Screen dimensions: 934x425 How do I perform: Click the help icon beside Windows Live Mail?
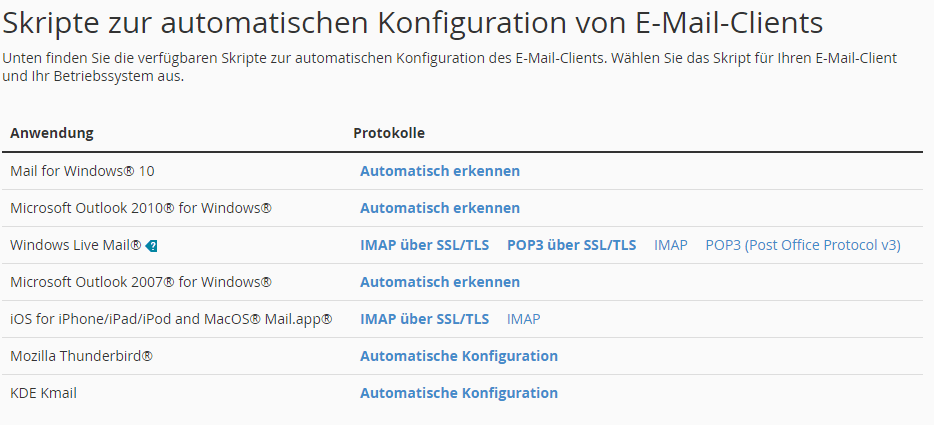tap(152, 245)
